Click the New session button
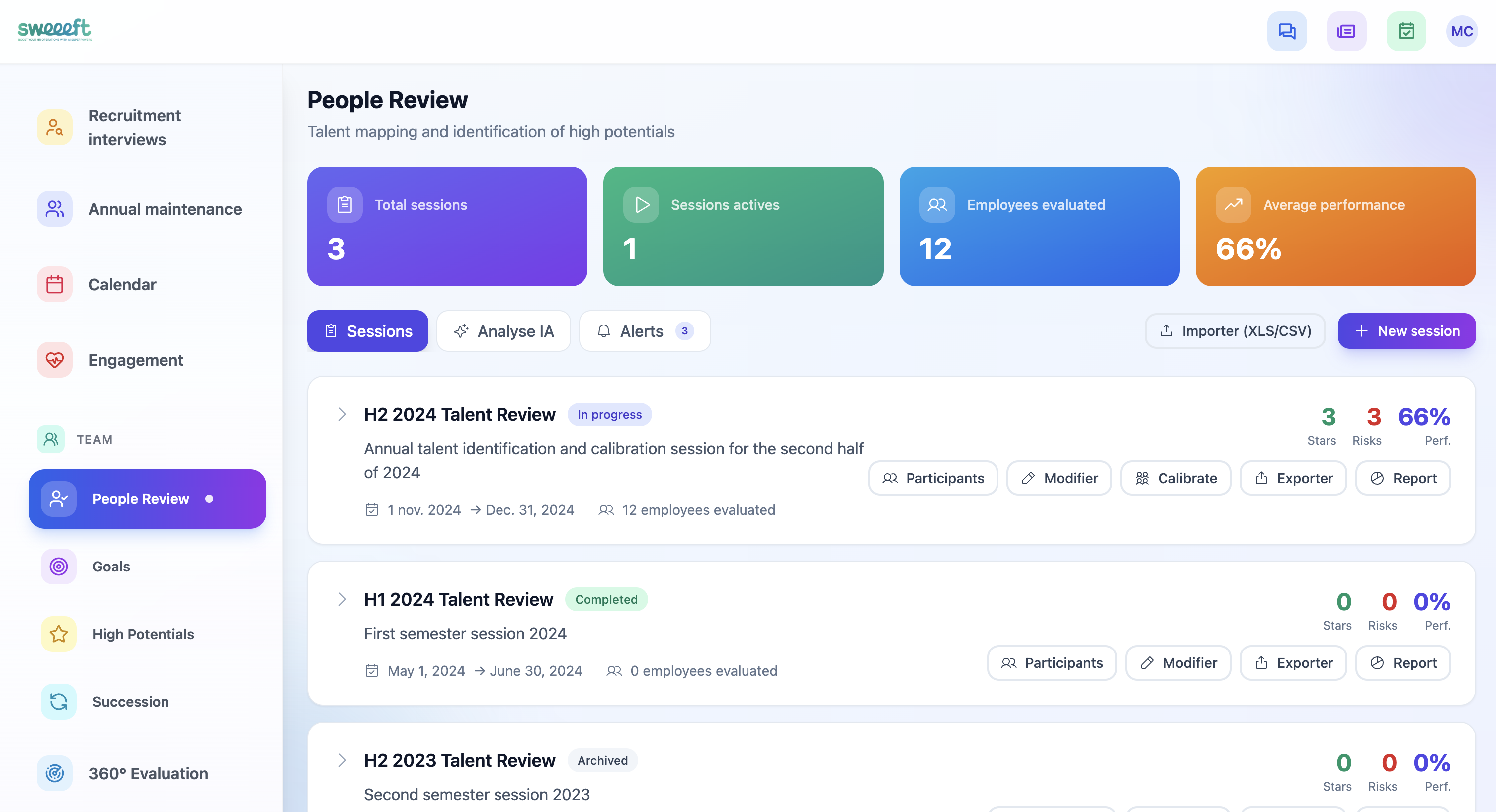Screen dimensions: 1496x812 pos(1407,331)
